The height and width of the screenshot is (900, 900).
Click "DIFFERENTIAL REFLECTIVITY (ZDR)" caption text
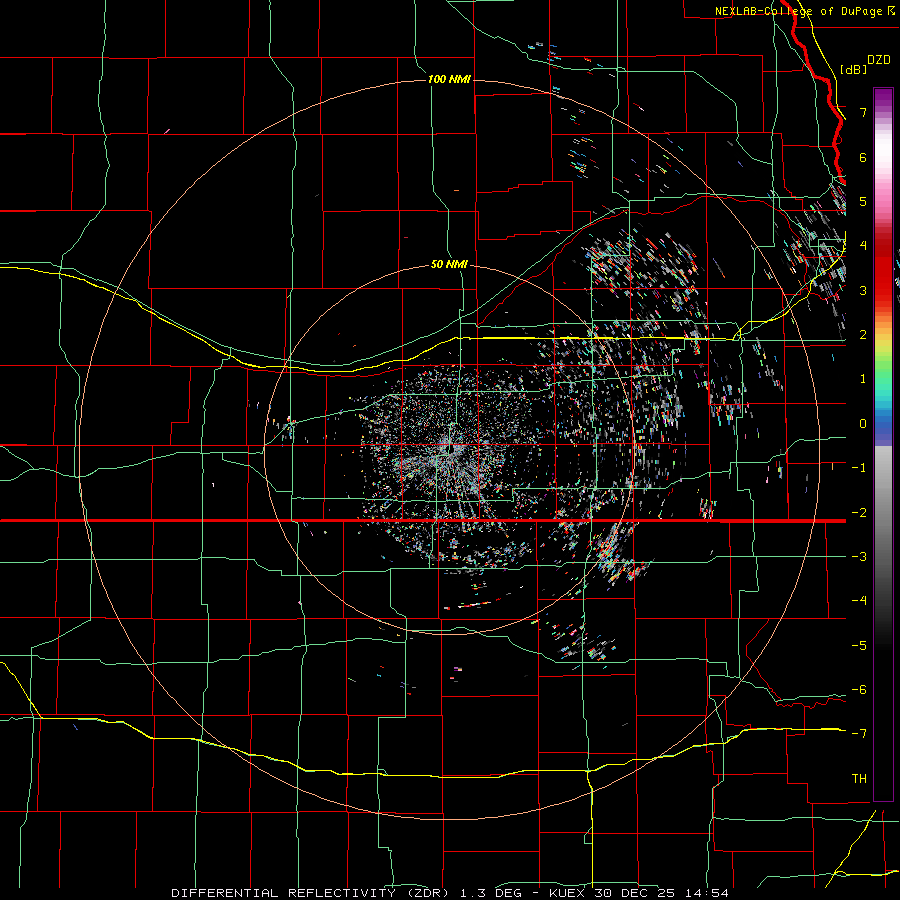(x=312, y=893)
